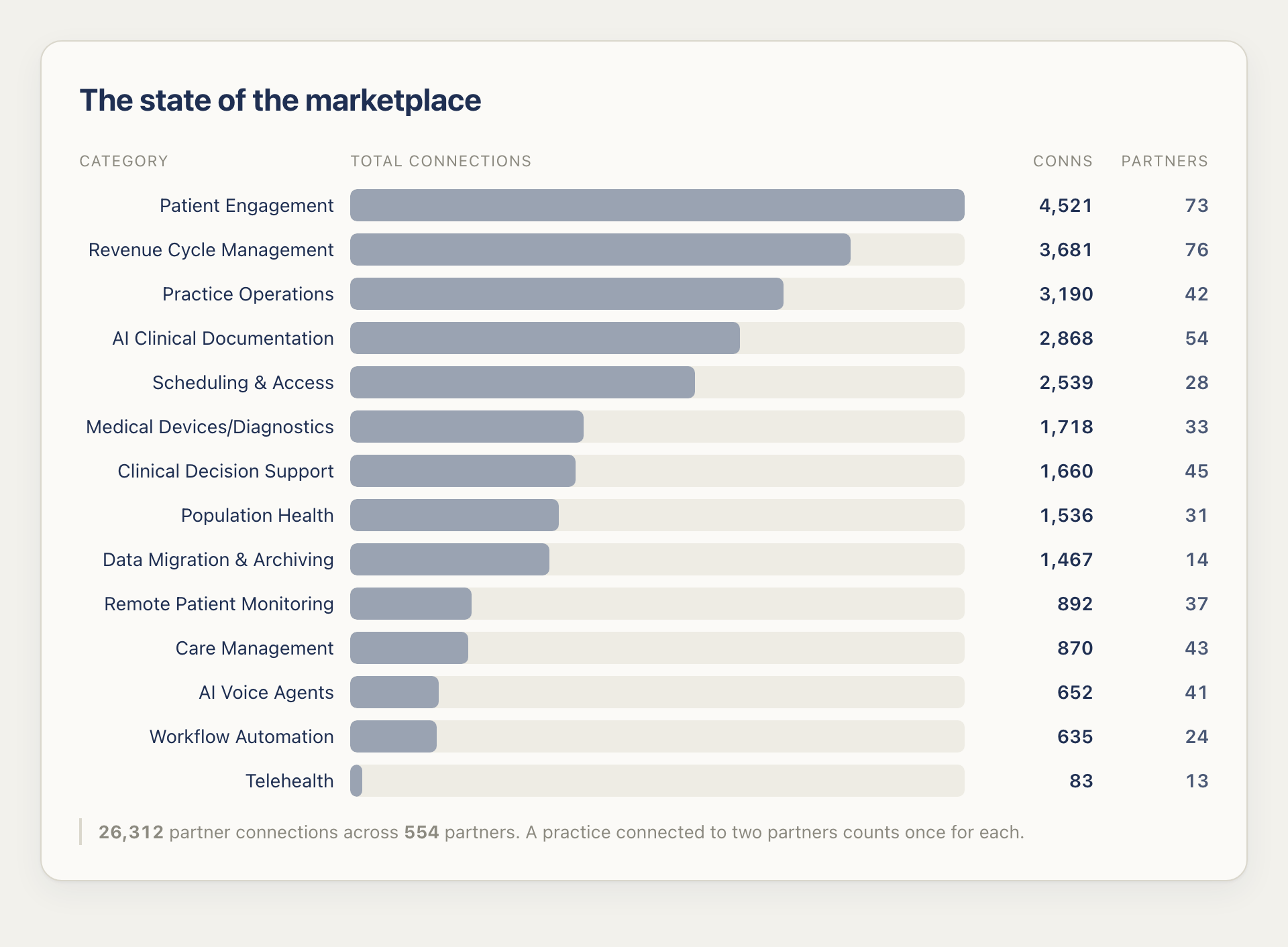Click the 76 partners value

[x=1196, y=249]
